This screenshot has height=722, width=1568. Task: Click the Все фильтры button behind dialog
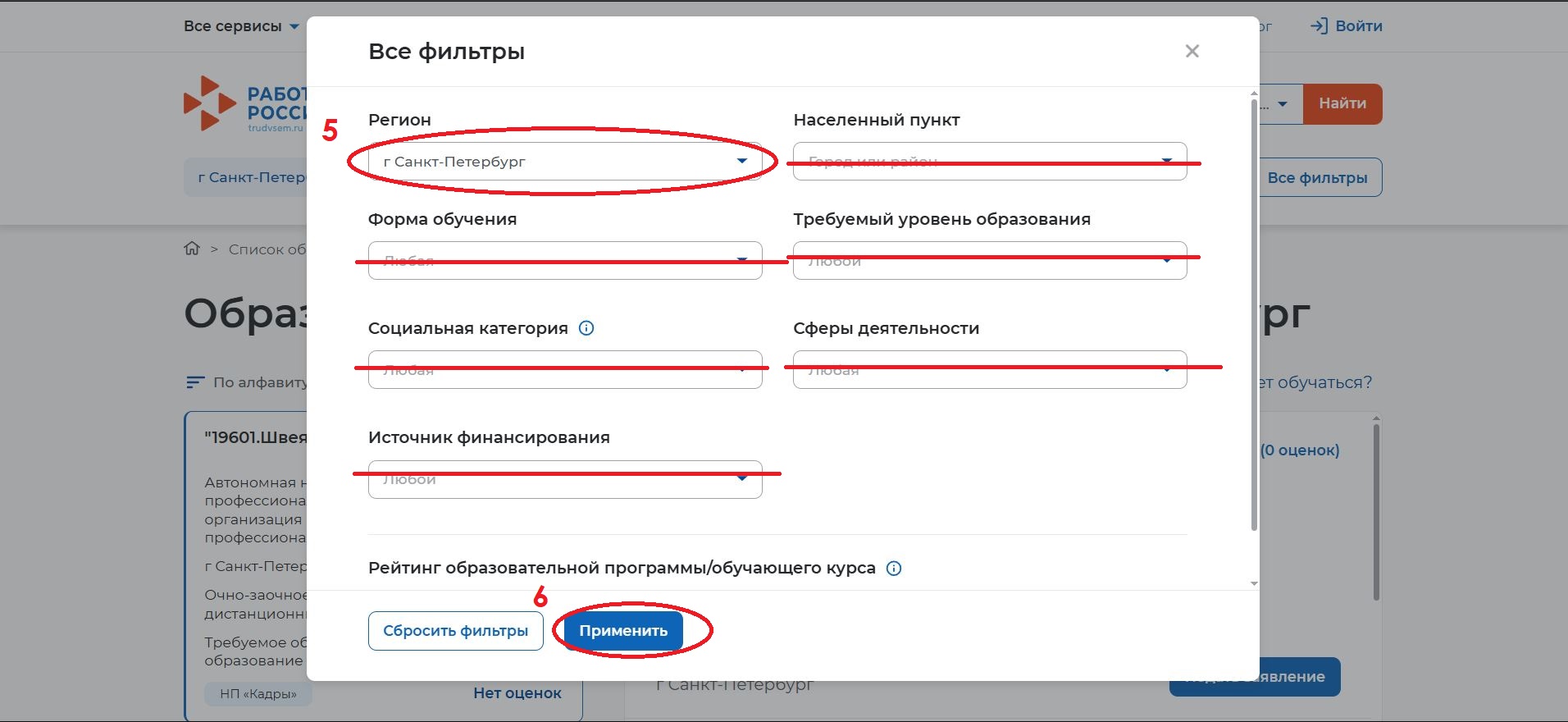[x=1318, y=178]
